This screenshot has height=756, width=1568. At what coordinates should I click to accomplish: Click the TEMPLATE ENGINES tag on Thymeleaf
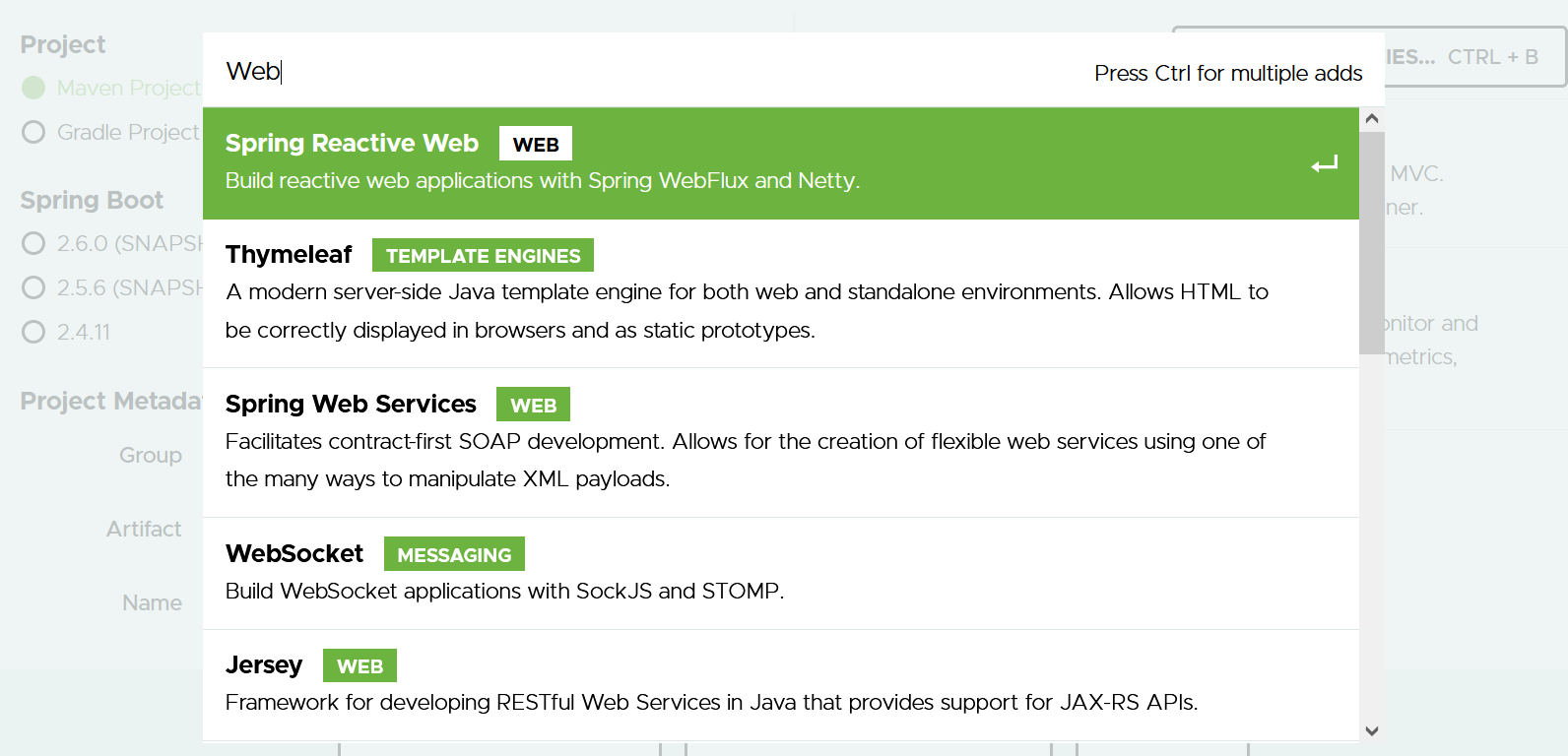(483, 255)
